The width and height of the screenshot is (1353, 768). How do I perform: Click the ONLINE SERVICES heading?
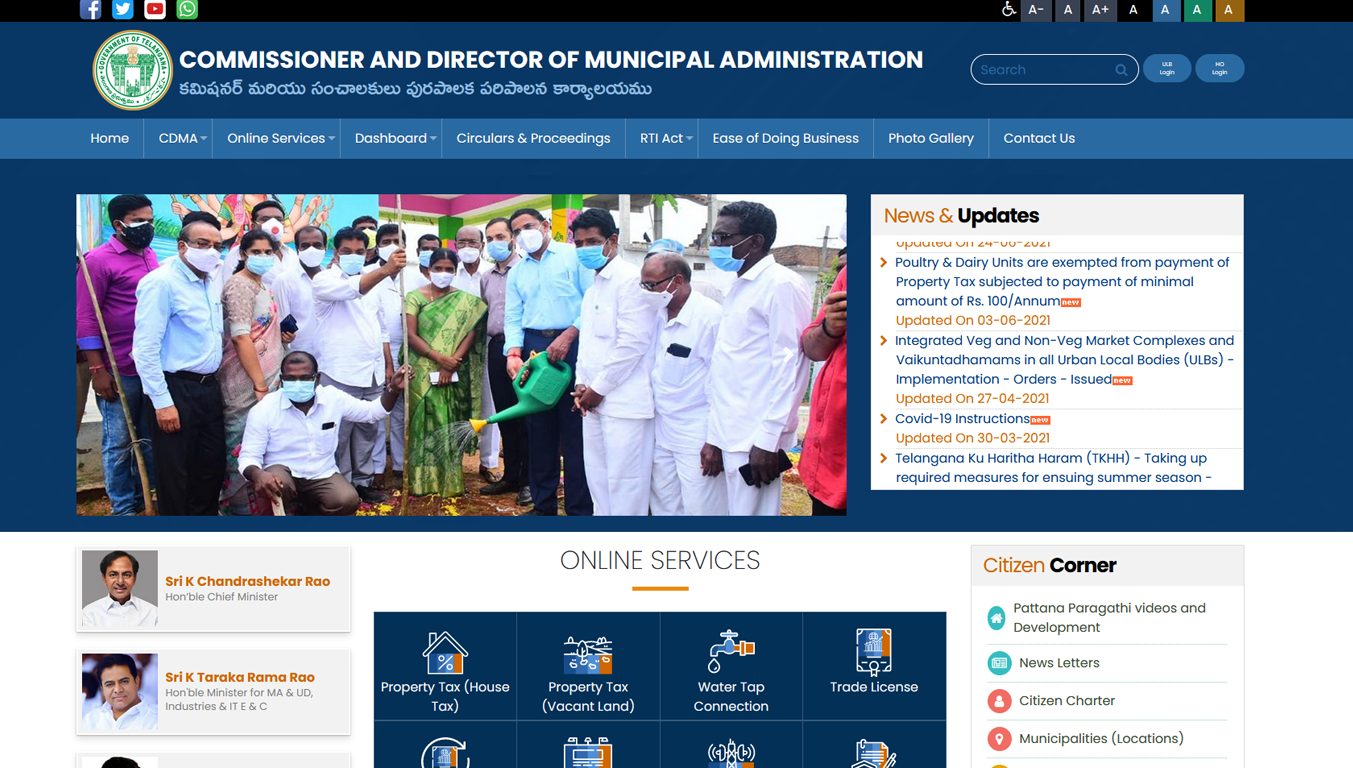pyautogui.click(x=660, y=561)
